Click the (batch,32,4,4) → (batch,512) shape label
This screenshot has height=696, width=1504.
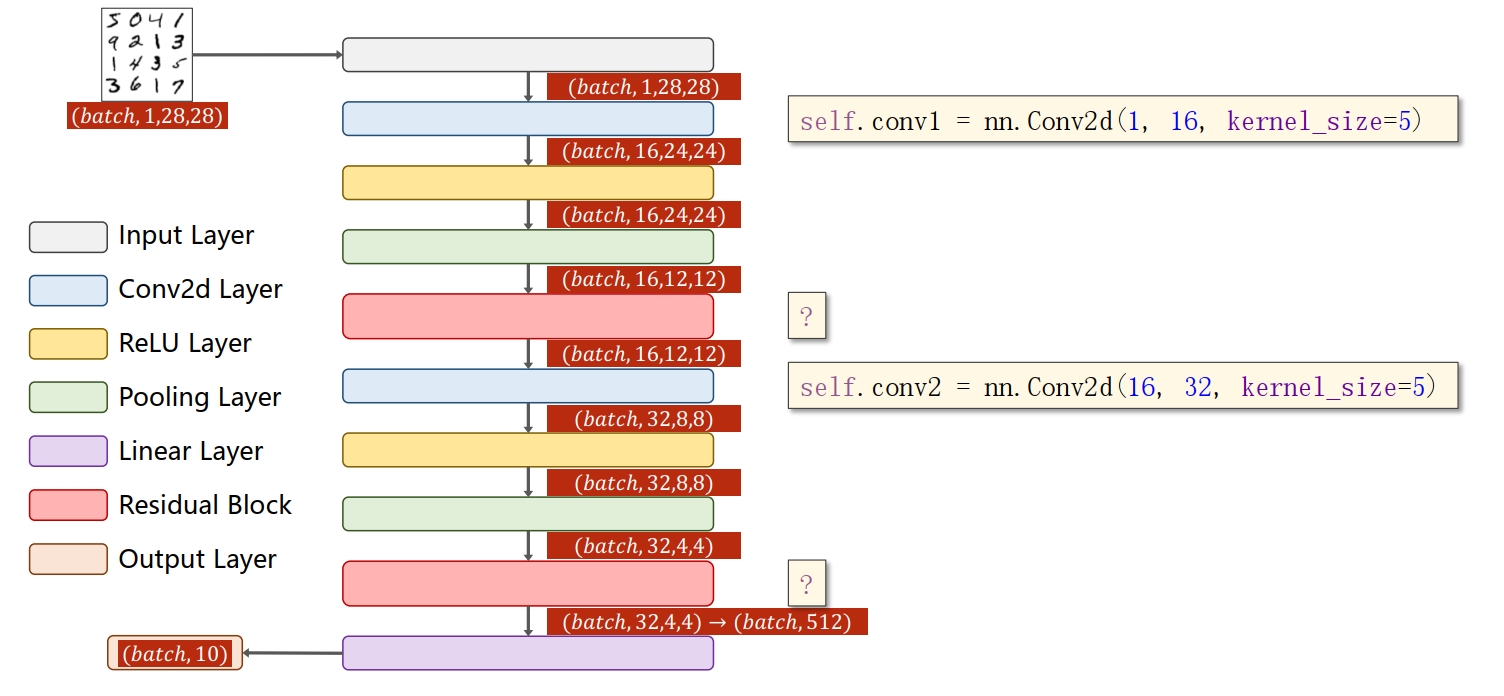[706, 622]
